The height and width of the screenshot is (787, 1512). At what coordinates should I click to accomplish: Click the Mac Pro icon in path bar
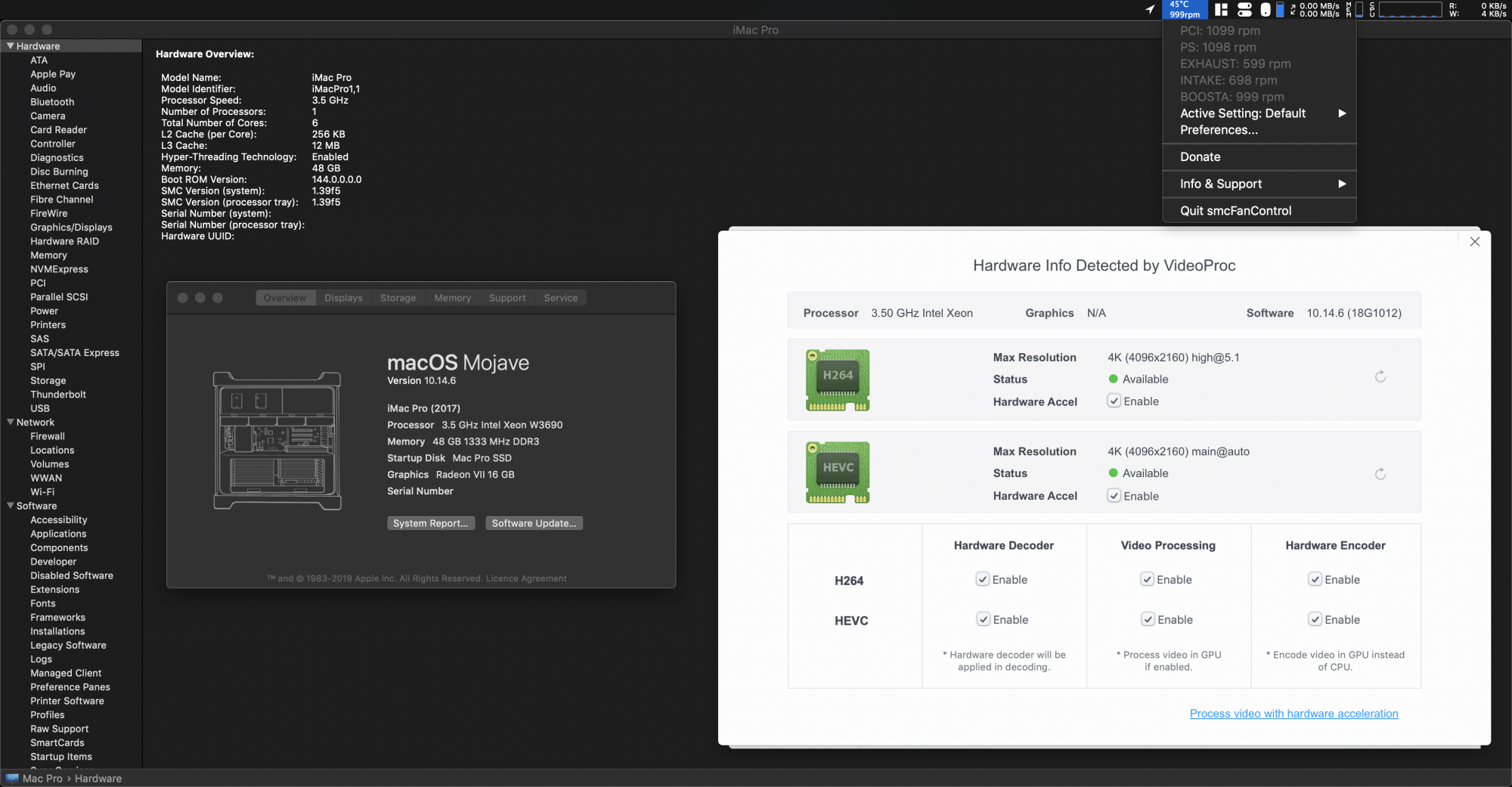tap(12, 779)
